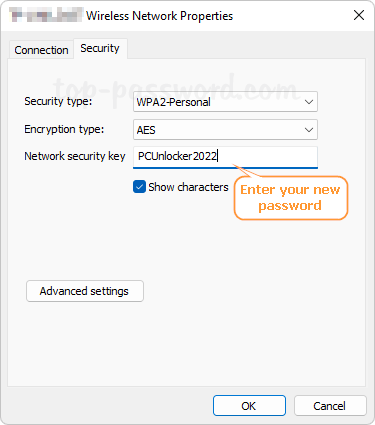This screenshot has height=425, width=375.
Task: Open Advanced settings
Action: click(85, 291)
